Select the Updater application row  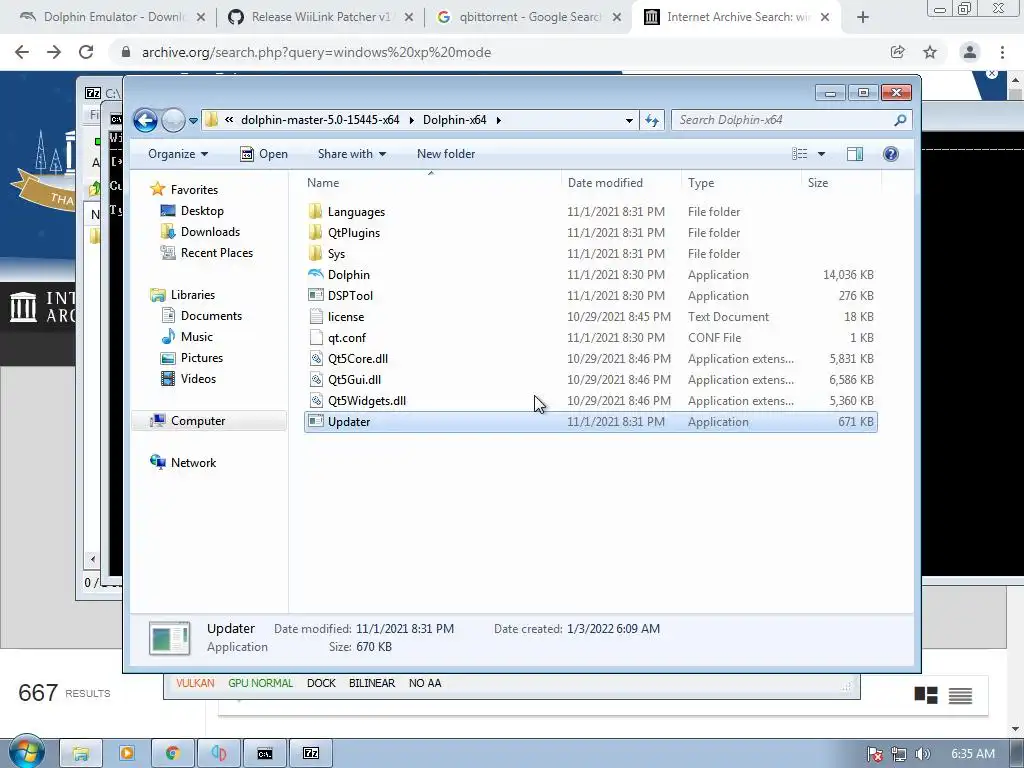coord(590,422)
